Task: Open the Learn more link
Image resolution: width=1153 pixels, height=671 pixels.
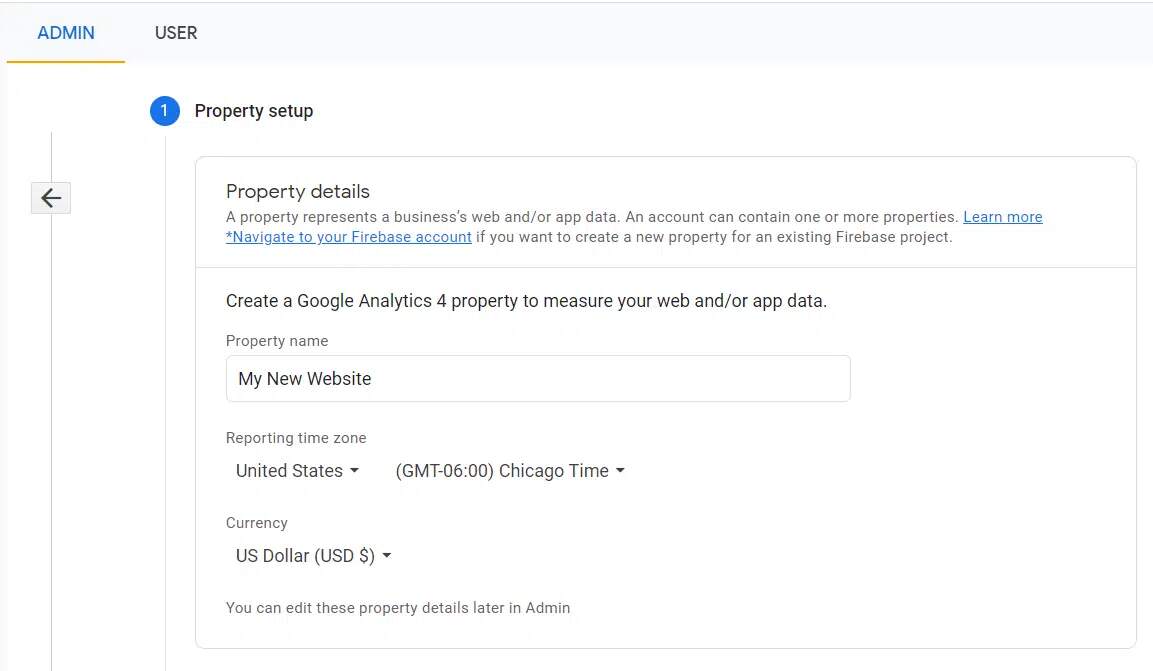Action: [1002, 216]
